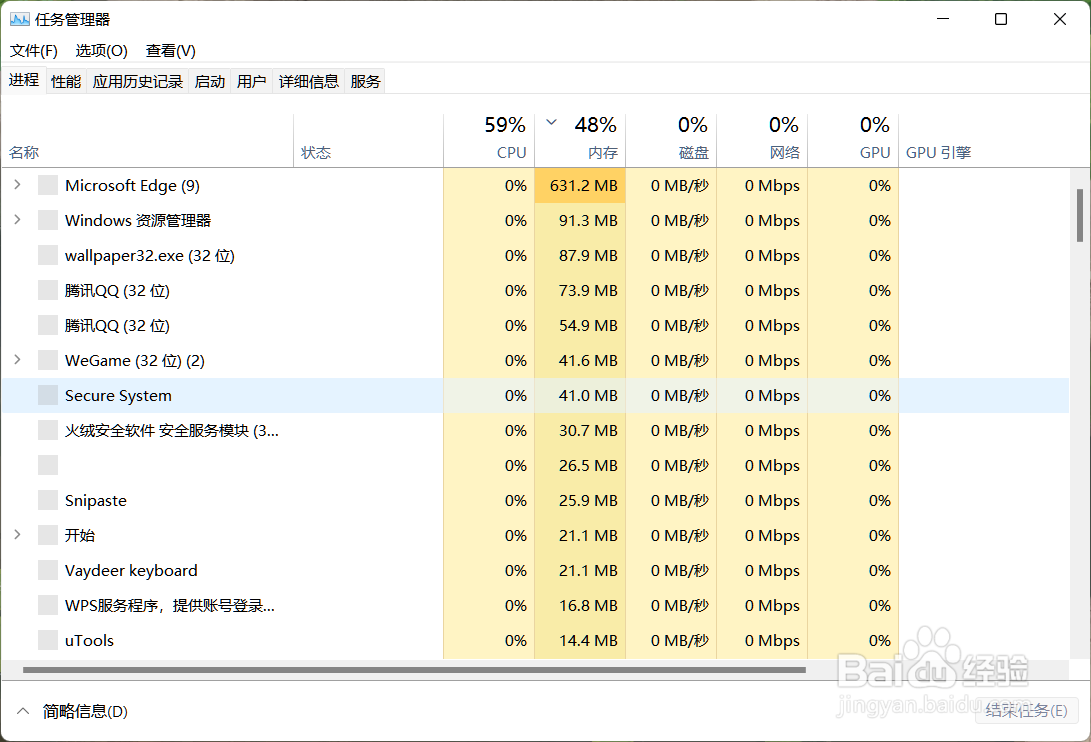Screen dimensions: 1091x742
Task: Select the 进程 tab
Action: pyautogui.click(x=24, y=80)
